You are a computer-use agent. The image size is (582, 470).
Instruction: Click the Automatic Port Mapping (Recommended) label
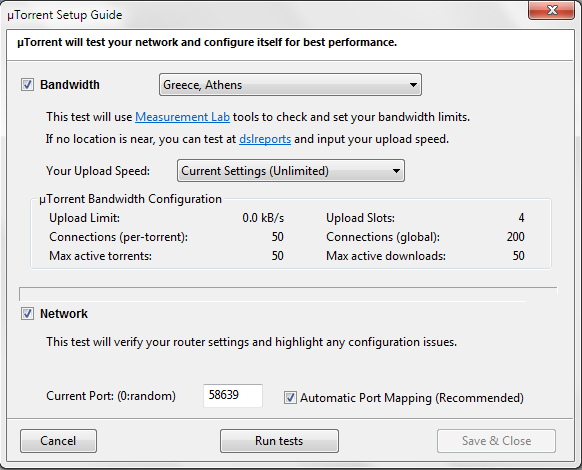click(x=412, y=398)
